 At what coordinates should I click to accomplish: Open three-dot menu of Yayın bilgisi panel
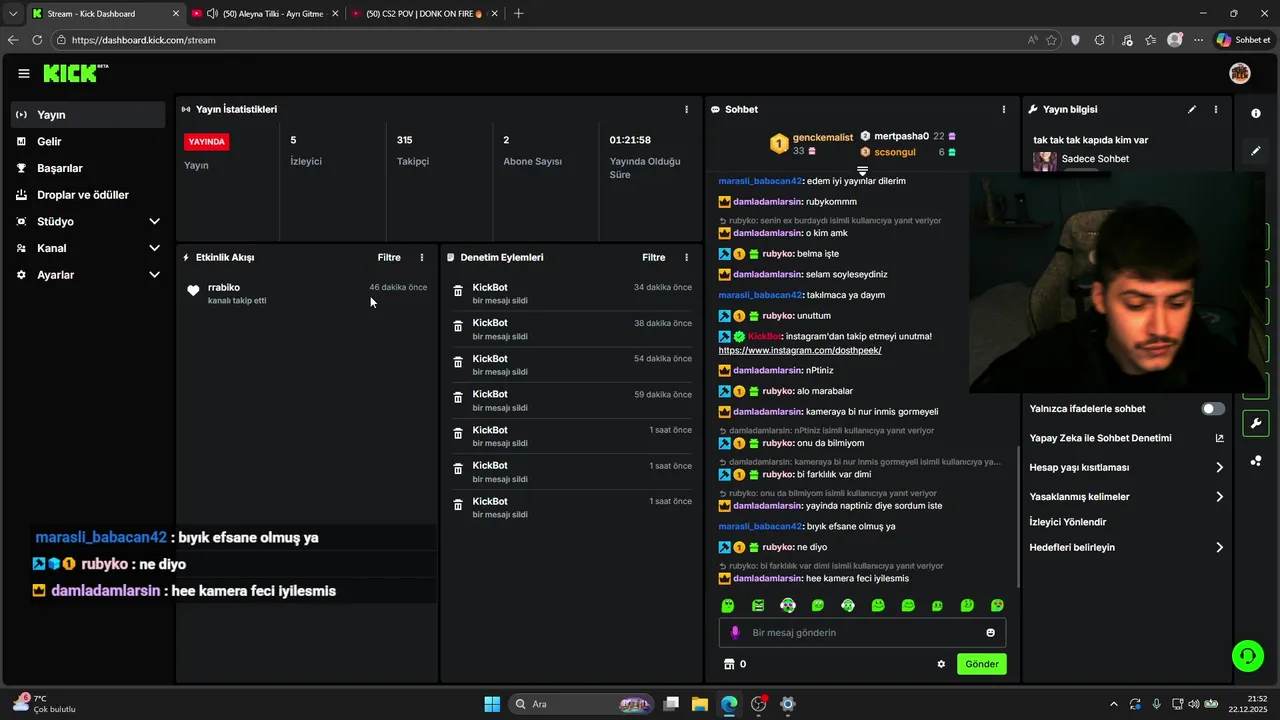pyautogui.click(x=1216, y=109)
